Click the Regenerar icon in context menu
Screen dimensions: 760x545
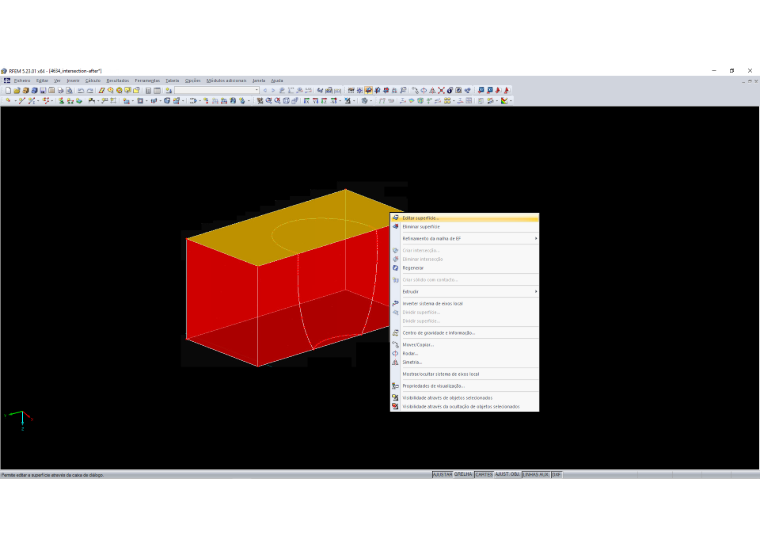[396, 268]
